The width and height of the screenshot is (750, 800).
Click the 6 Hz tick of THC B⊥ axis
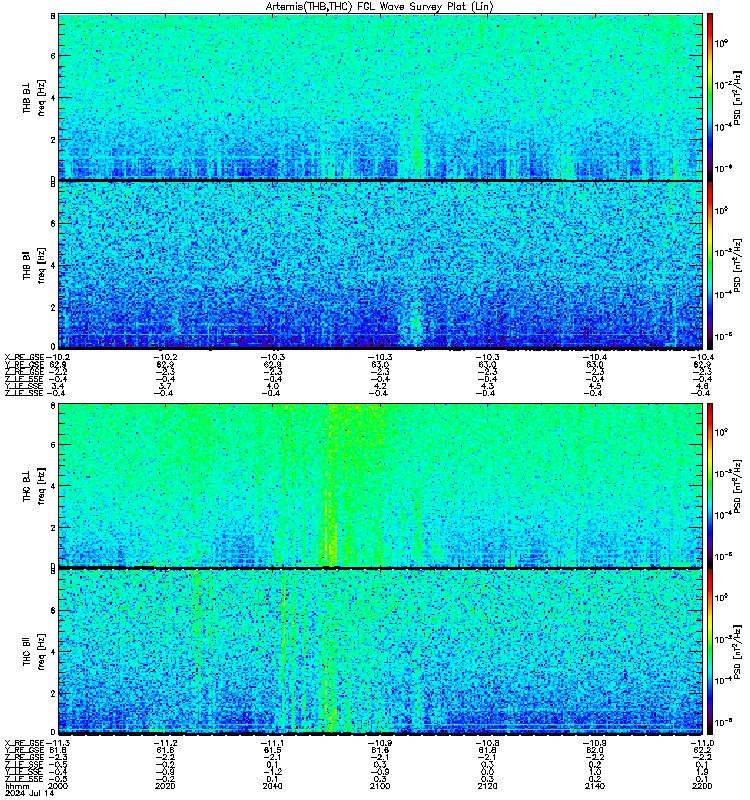click(x=53, y=444)
